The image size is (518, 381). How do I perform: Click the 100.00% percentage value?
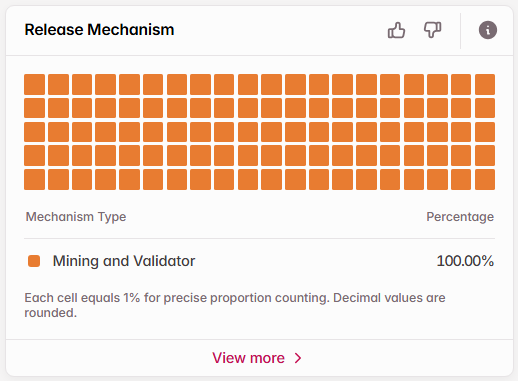(465, 261)
